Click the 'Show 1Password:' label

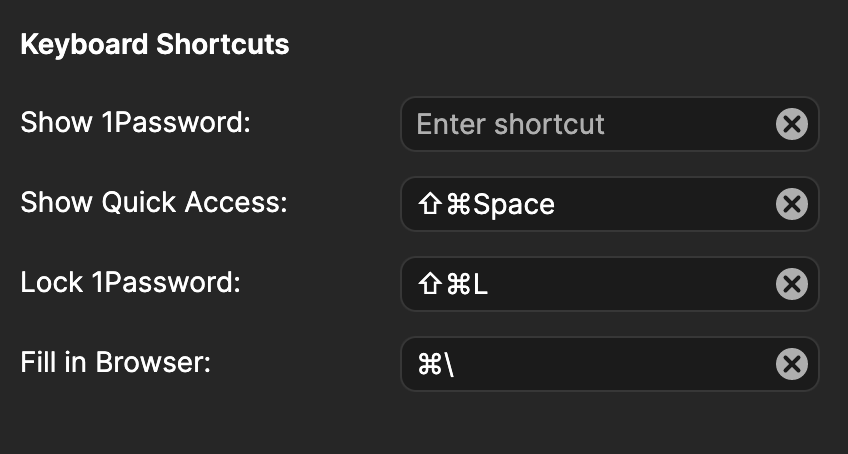click(x=135, y=123)
